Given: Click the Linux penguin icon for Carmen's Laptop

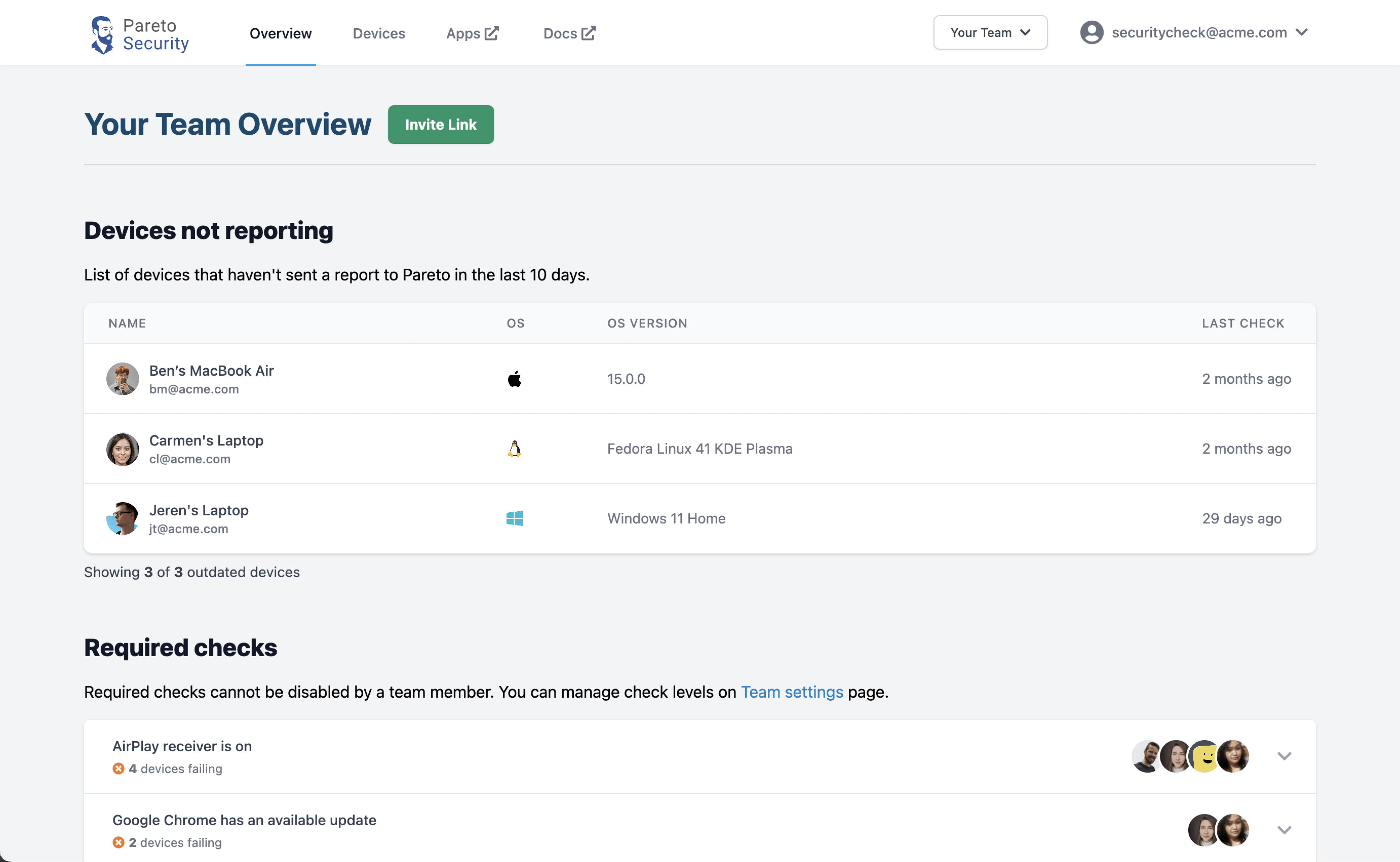Looking at the screenshot, I should point(514,449).
